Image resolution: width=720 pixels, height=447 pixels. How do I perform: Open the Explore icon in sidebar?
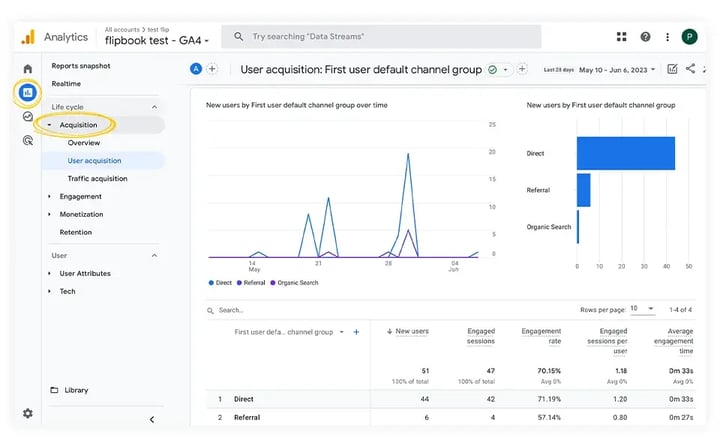[x=28, y=117]
